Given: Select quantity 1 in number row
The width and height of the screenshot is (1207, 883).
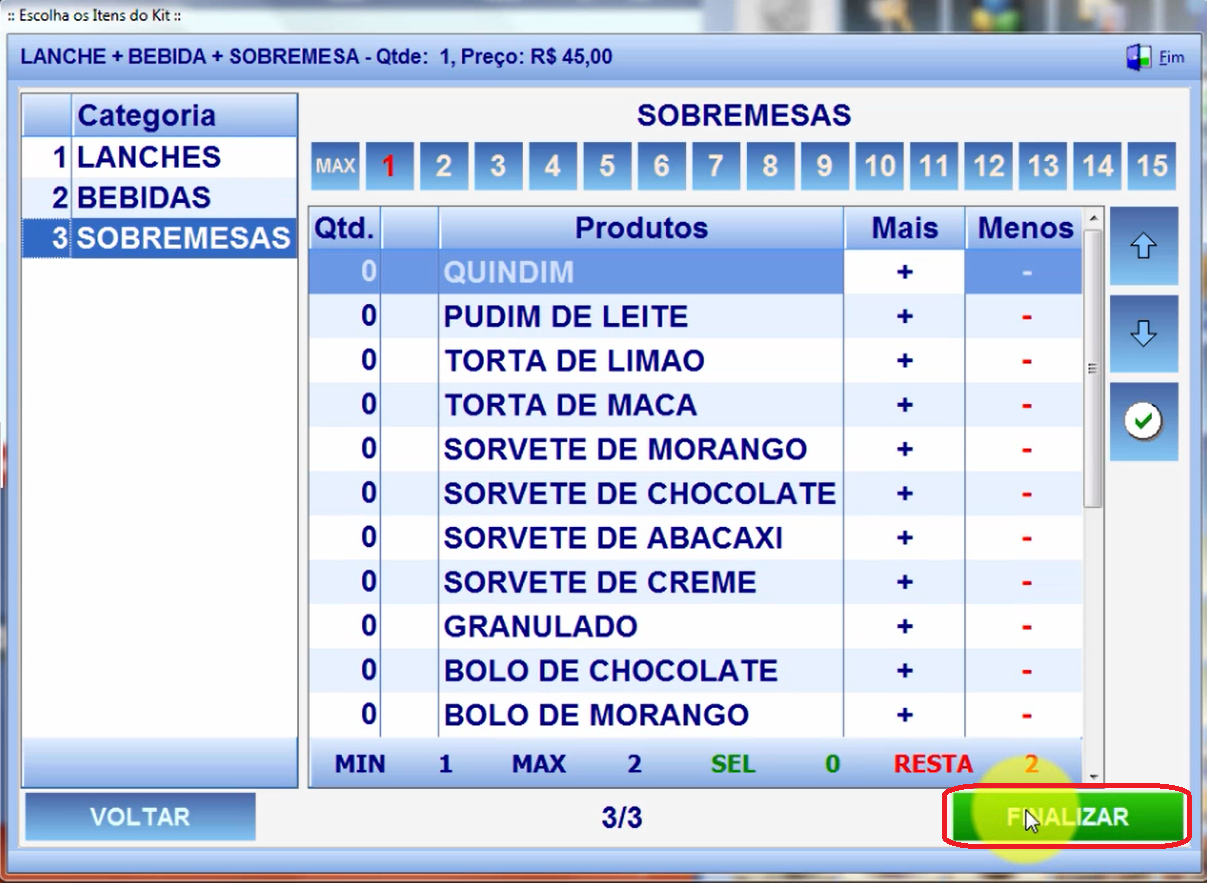Looking at the screenshot, I should (x=389, y=166).
